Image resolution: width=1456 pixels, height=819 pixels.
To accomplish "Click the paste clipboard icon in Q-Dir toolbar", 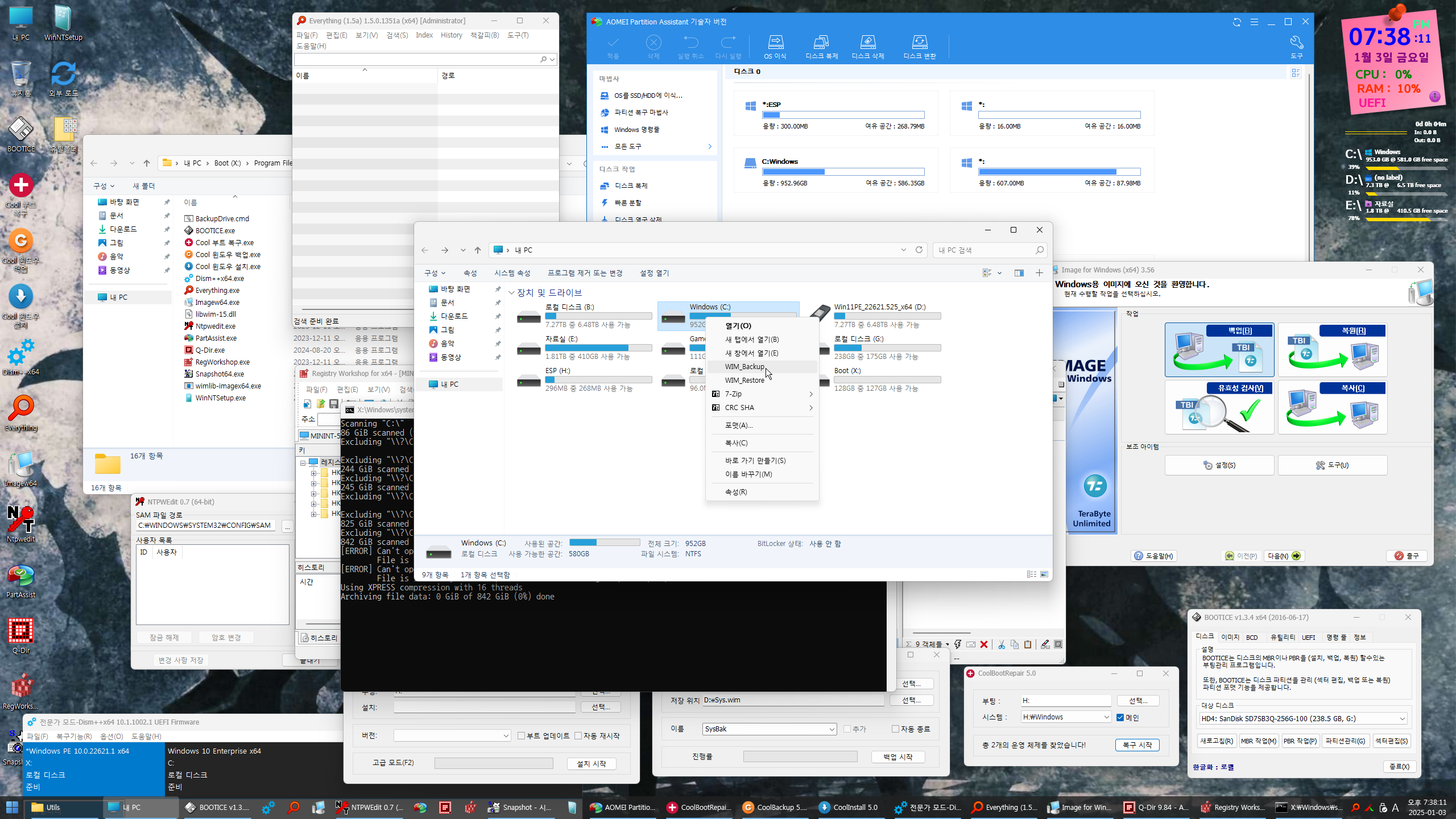I will click(x=1028, y=644).
